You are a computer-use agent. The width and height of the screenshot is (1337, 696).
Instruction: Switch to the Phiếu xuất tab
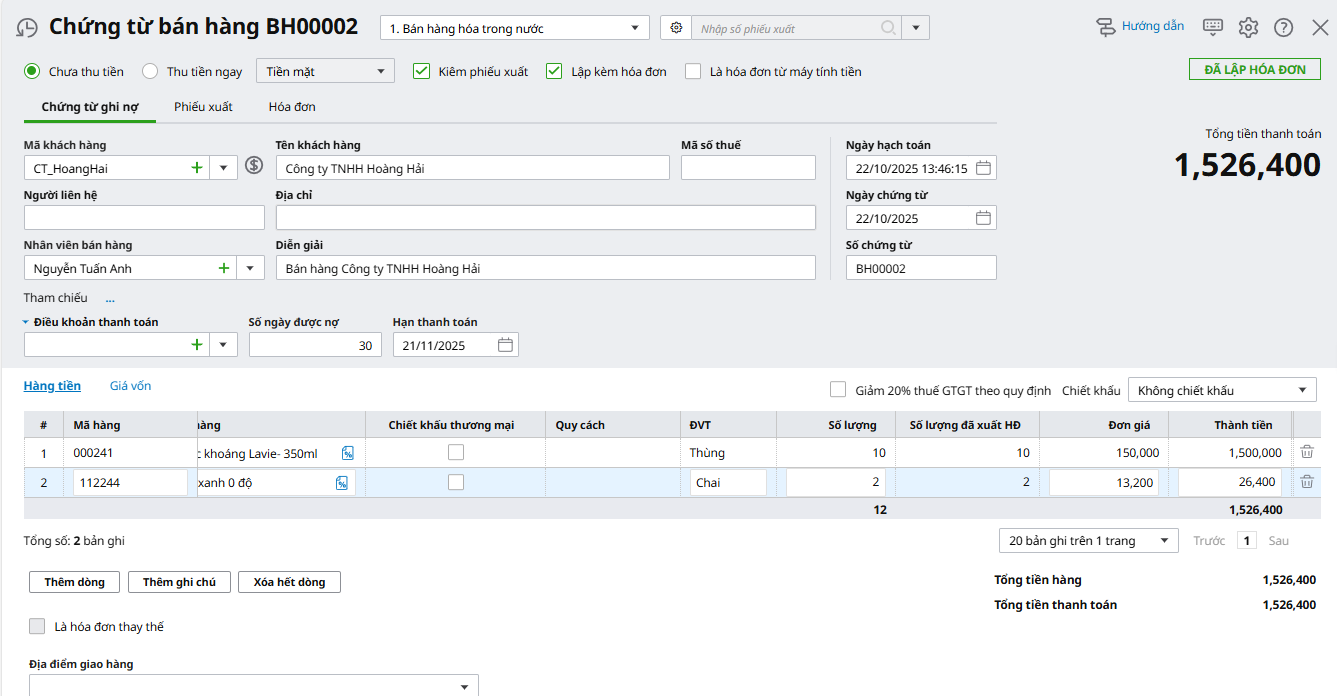pyautogui.click(x=203, y=106)
